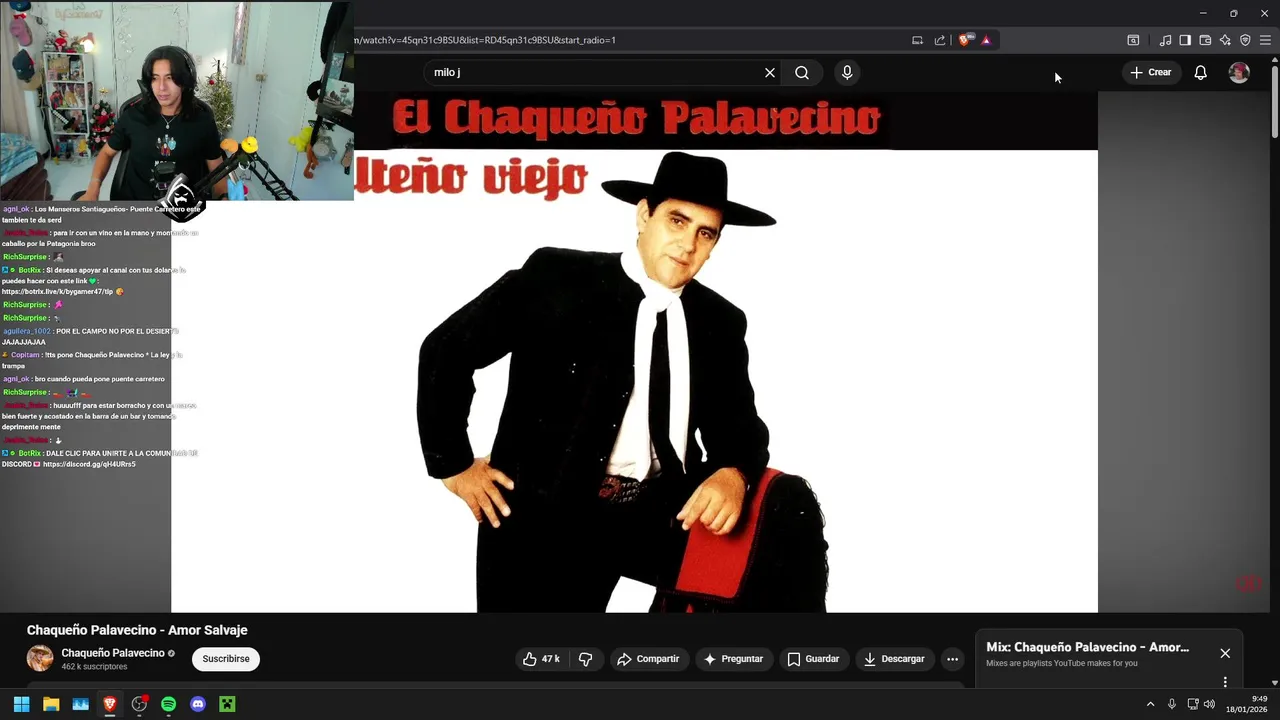Click the share page icon in address bar
The width and height of the screenshot is (1280, 720).
(940, 40)
